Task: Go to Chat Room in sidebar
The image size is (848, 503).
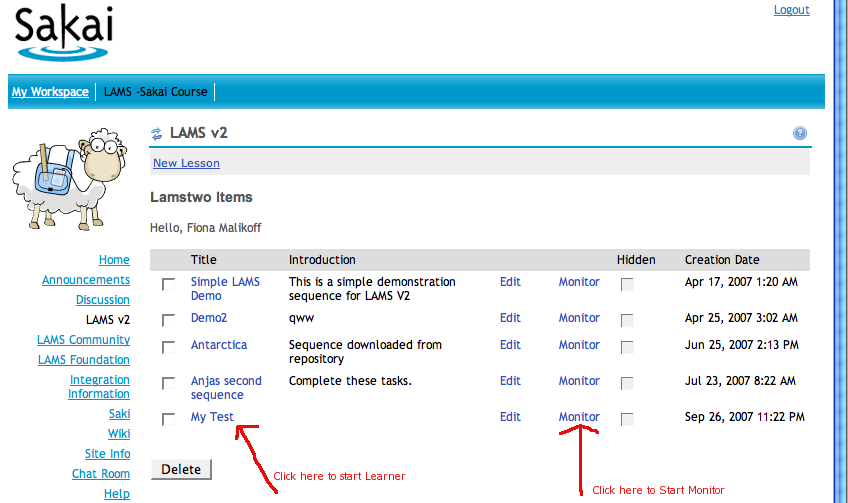Action: (101, 474)
